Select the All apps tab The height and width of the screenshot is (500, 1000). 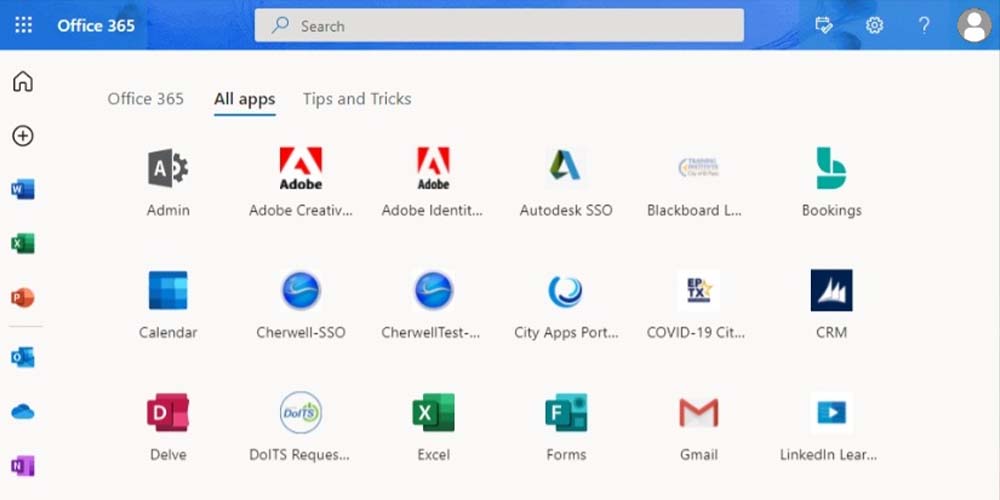[x=245, y=99]
